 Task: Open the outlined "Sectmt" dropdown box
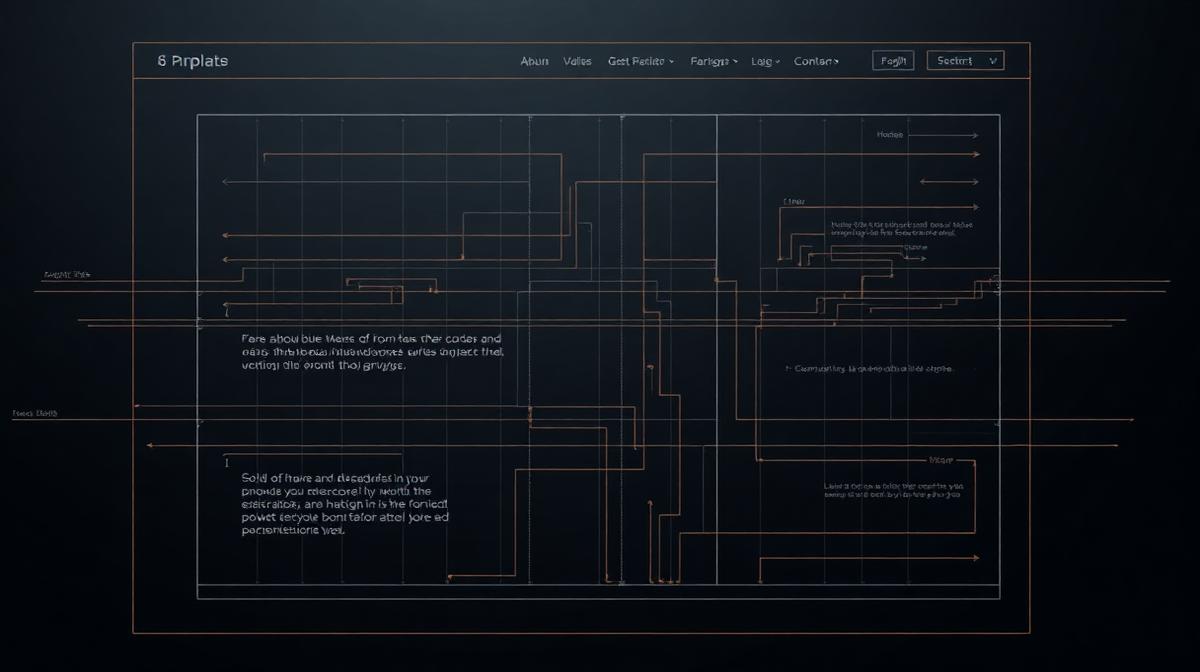click(x=966, y=61)
